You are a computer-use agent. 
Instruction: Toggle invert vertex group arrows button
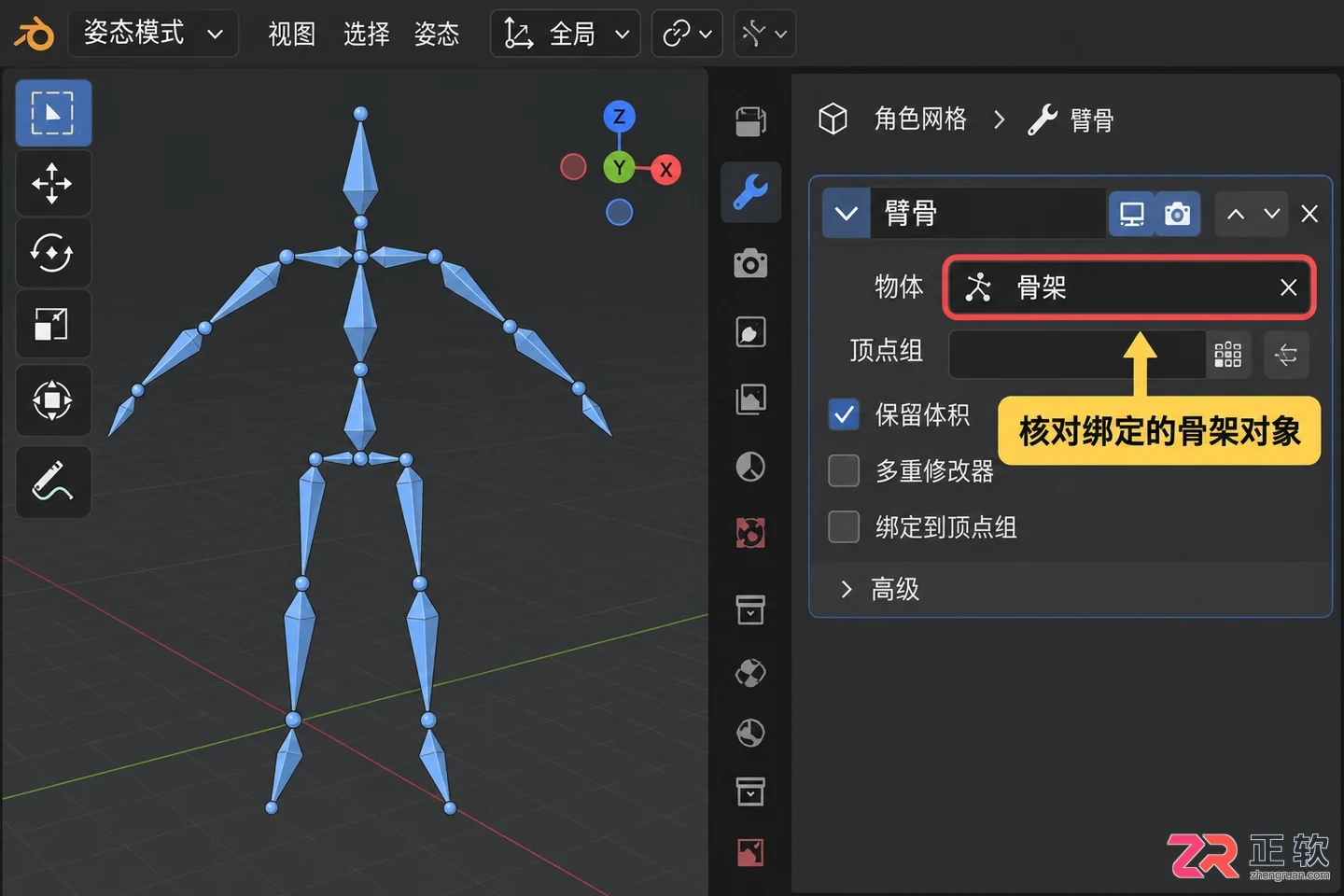(x=1286, y=355)
